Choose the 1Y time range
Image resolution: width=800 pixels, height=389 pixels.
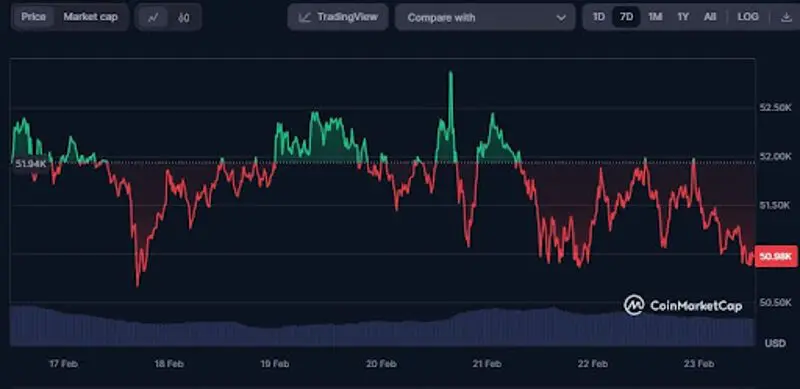point(683,17)
